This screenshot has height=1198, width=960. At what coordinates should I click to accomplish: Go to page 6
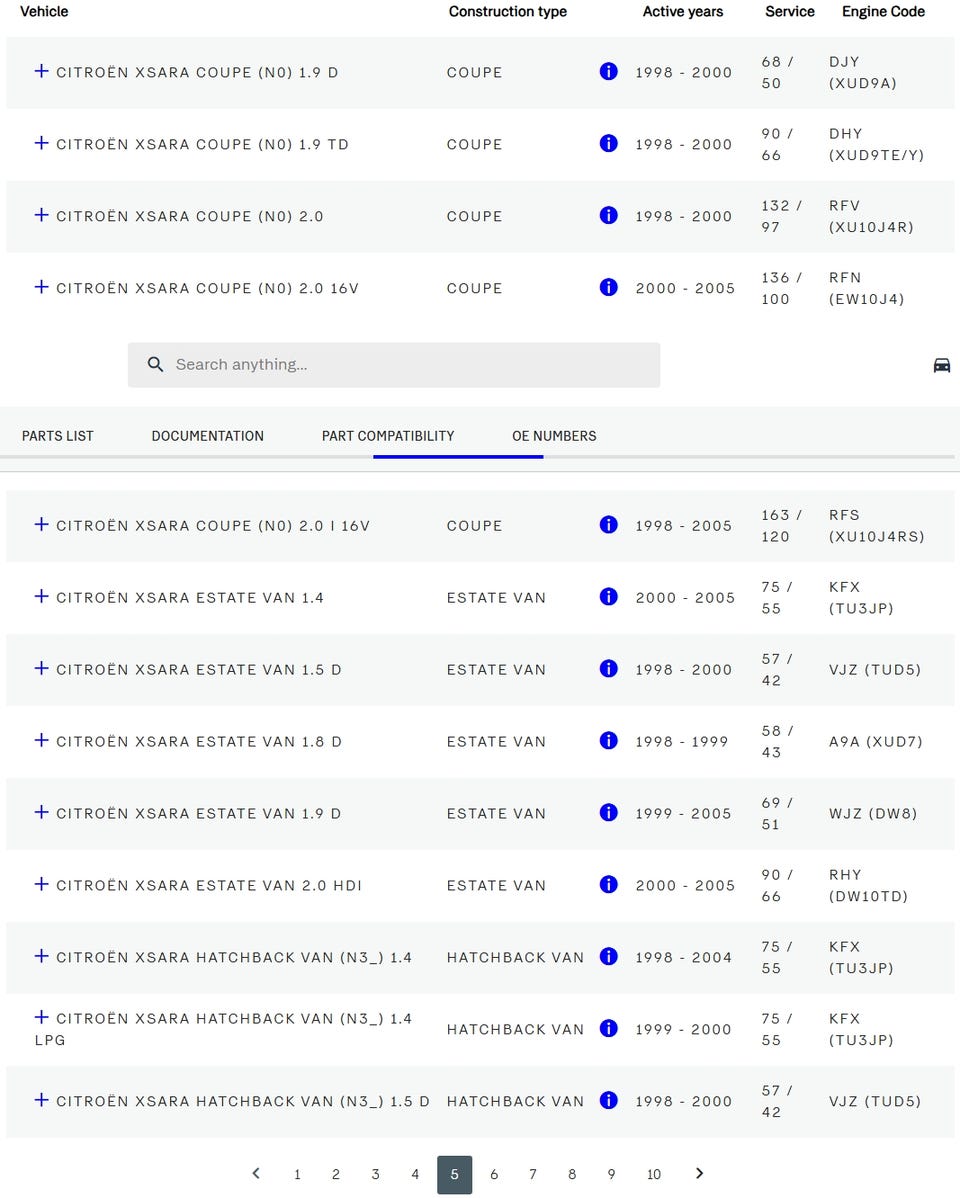point(494,1174)
